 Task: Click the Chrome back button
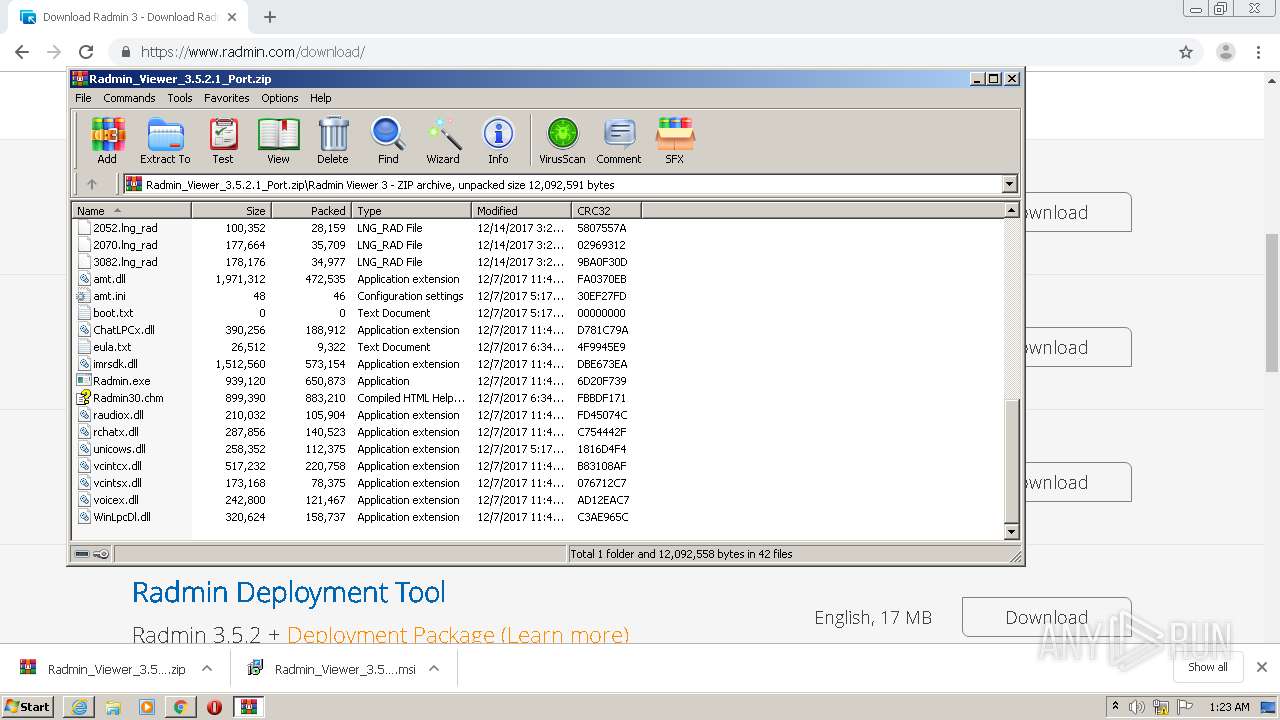[22, 52]
